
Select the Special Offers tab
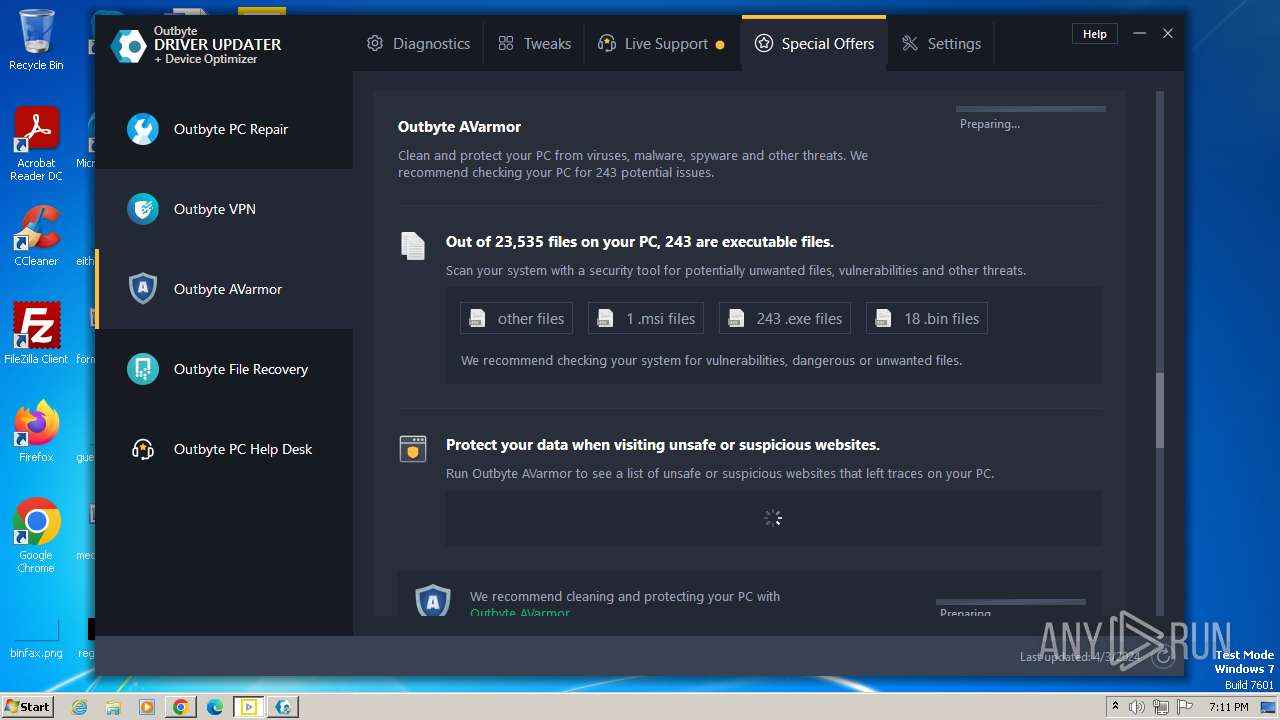coord(814,44)
